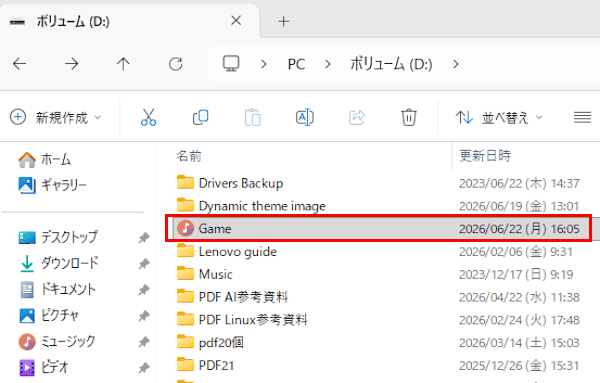
Task: Click the date 2026/06/19 (金) 13:01
Action: pos(519,206)
